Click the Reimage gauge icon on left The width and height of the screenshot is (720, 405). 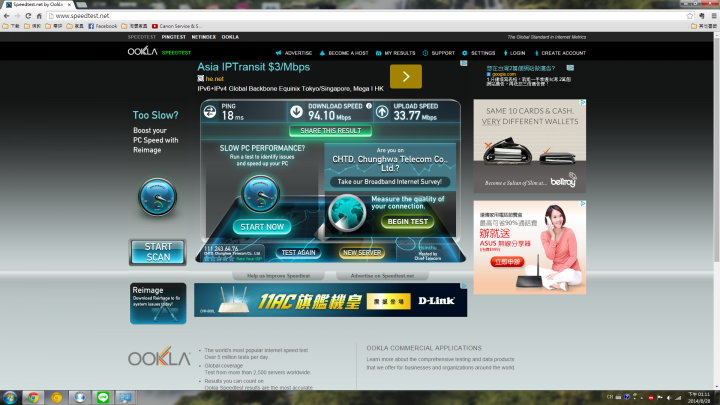[x=158, y=197]
